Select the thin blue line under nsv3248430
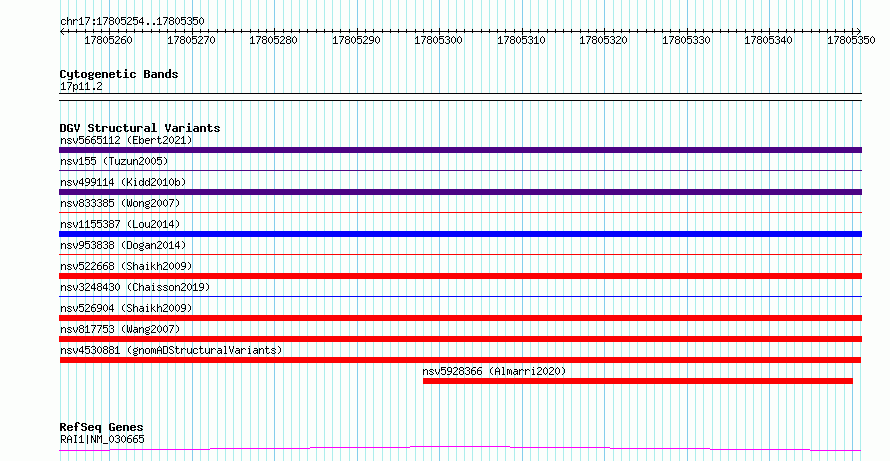 [460, 296]
